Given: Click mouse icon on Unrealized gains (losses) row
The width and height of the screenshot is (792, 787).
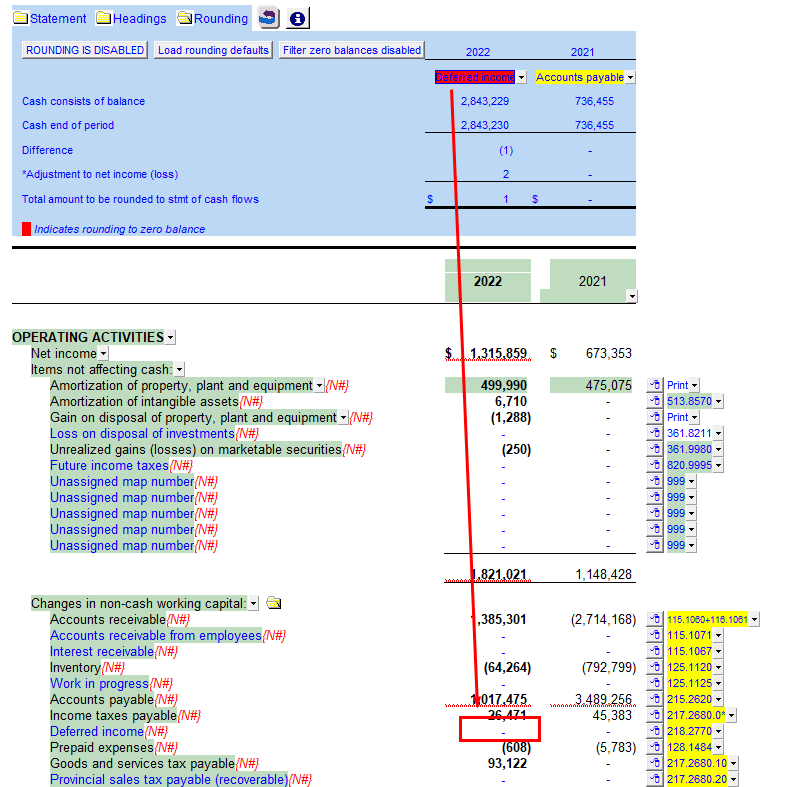Looking at the screenshot, I should 655,449.
